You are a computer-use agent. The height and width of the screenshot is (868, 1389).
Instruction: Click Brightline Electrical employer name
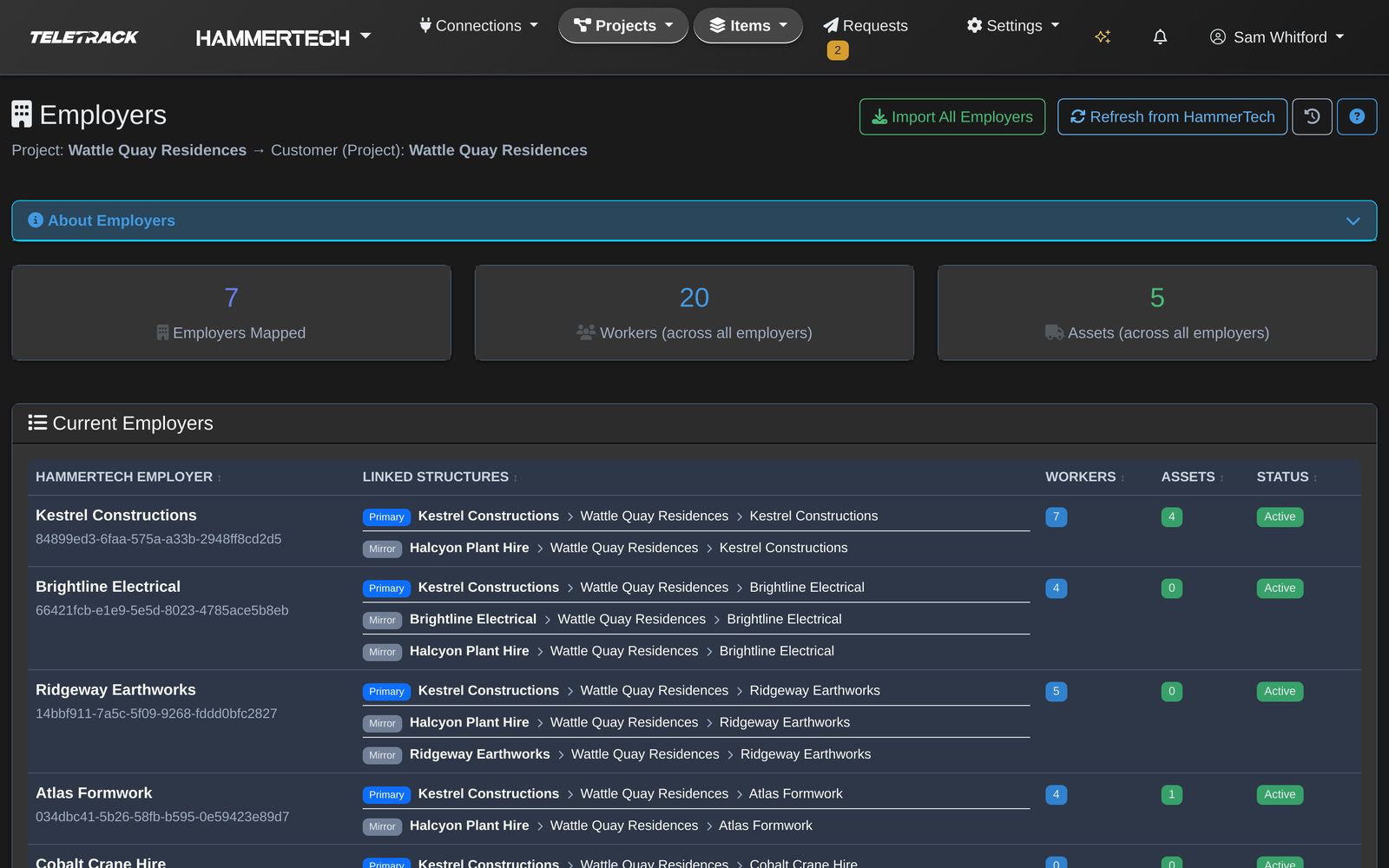108,587
